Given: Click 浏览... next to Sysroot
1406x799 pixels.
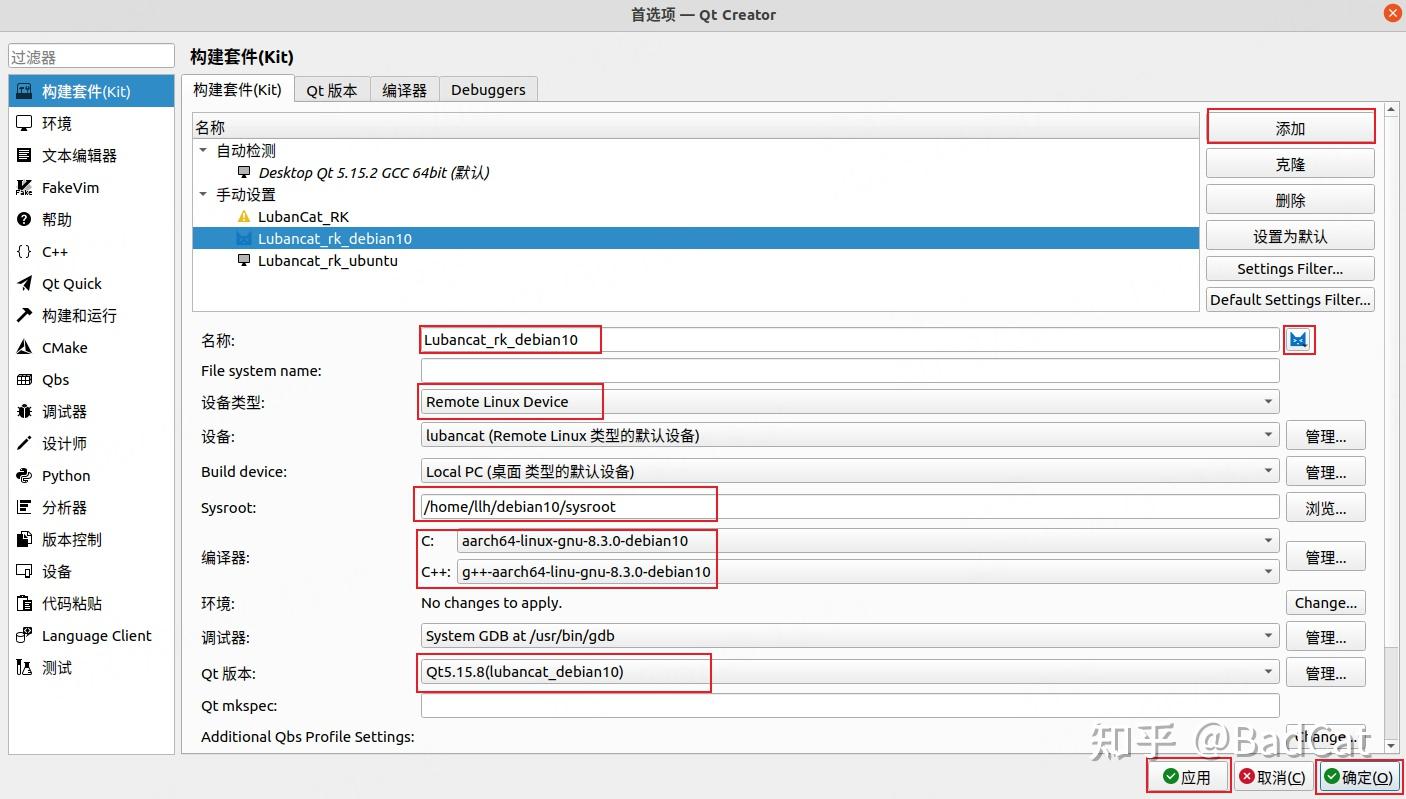Looking at the screenshot, I should coord(1326,508).
